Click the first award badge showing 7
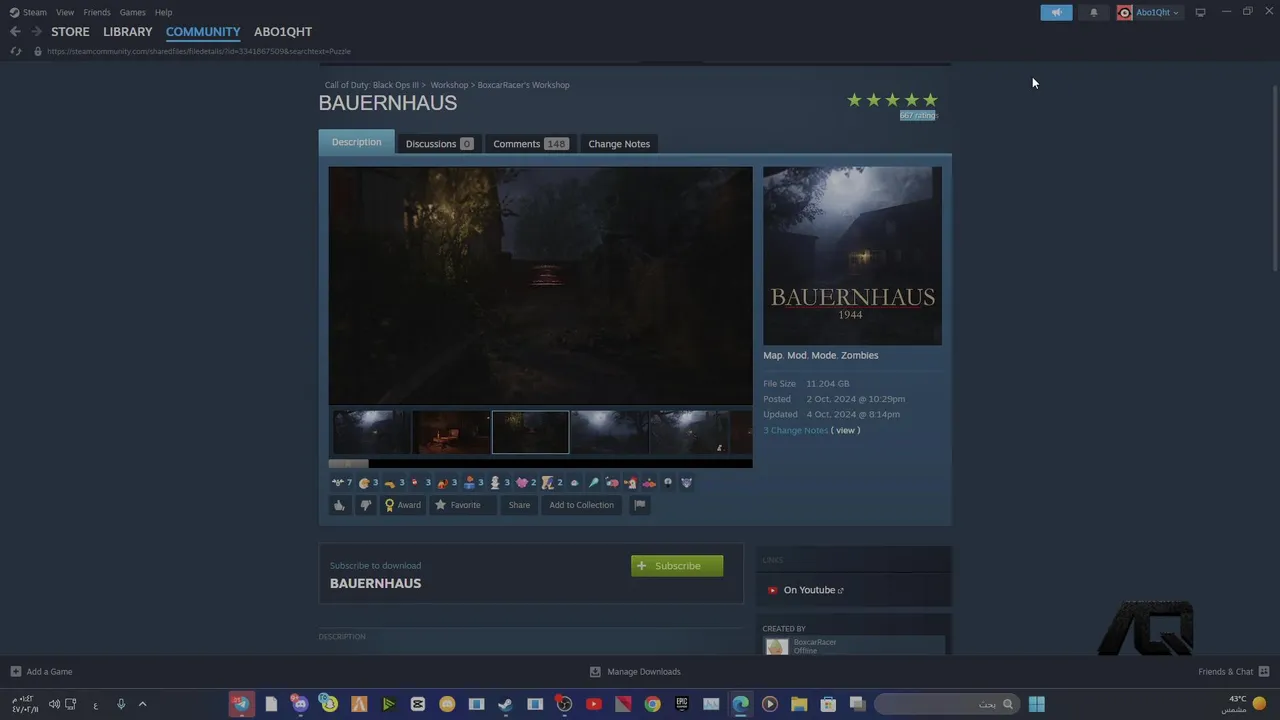 342,483
